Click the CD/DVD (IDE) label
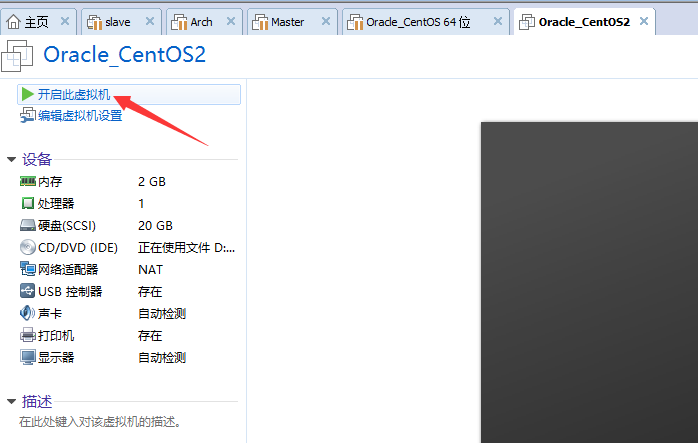The height and width of the screenshot is (443, 698). (x=78, y=248)
